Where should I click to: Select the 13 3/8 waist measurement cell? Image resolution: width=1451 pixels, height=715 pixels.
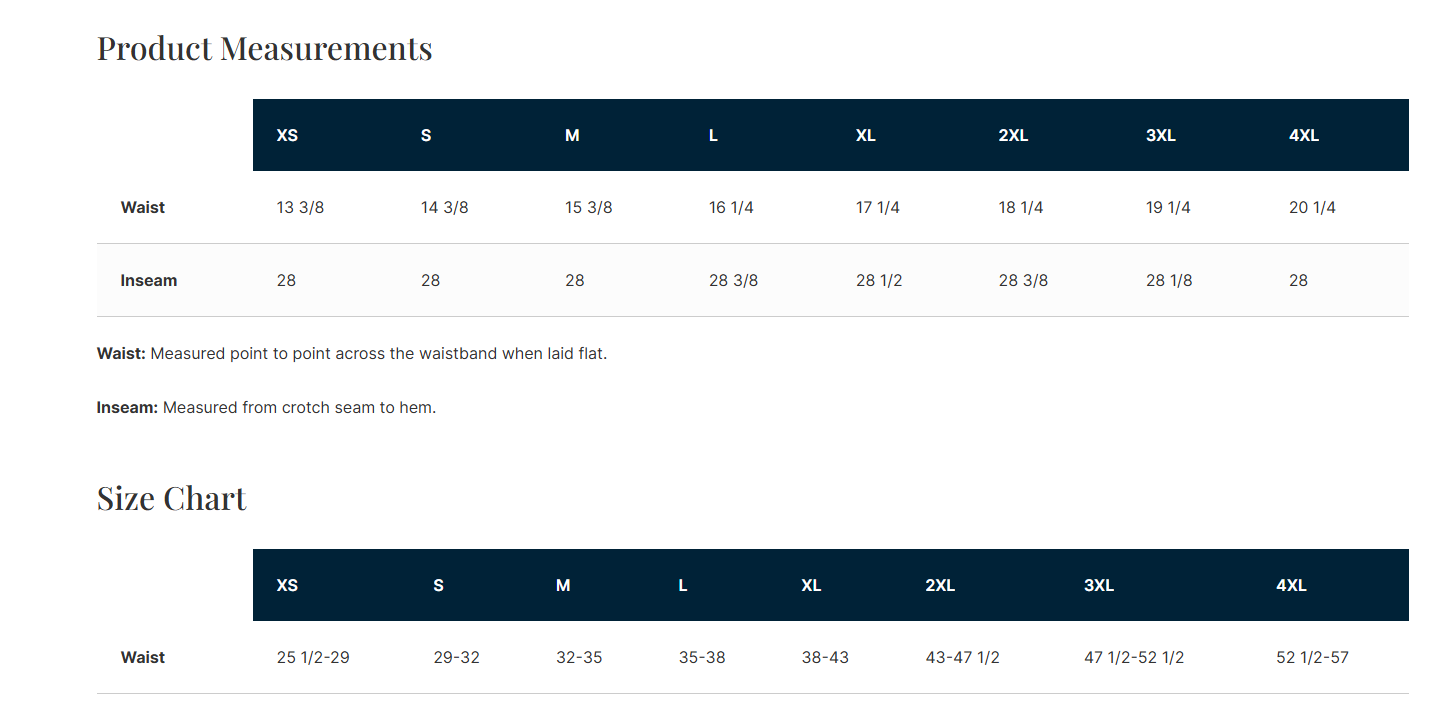point(300,208)
